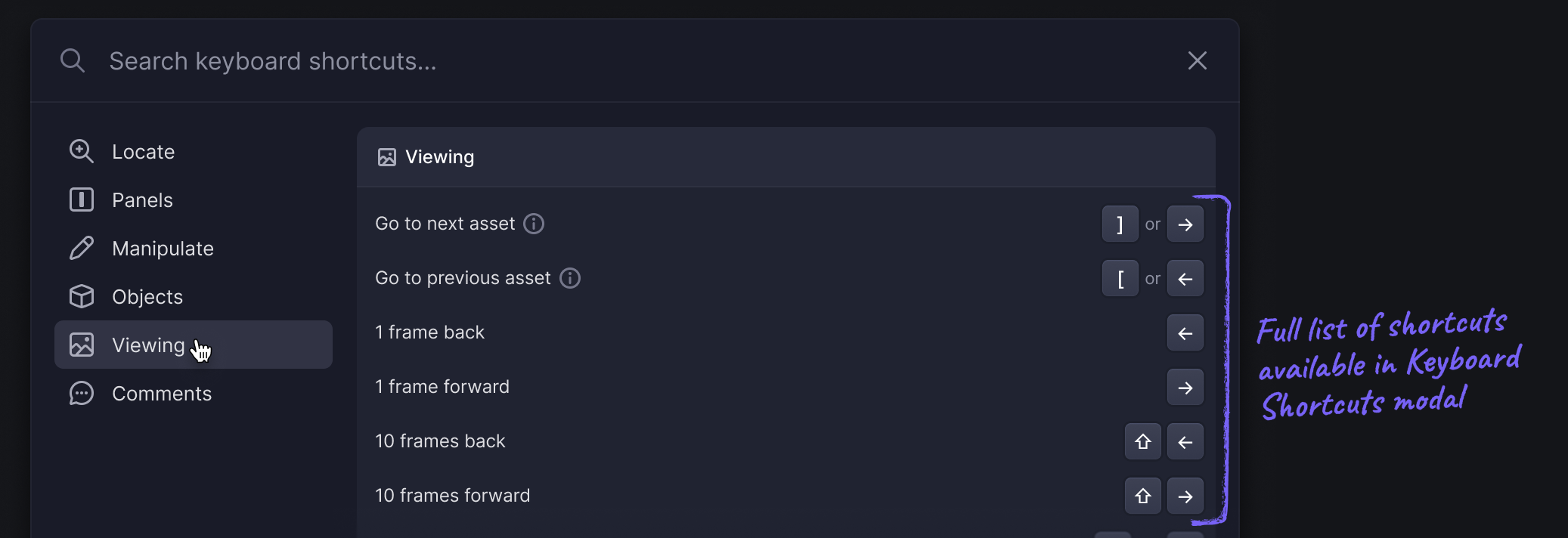This screenshot has height=538, width=1568.
Task: Click the info icon beside Go to previous asset
Action: coord(569,278)
